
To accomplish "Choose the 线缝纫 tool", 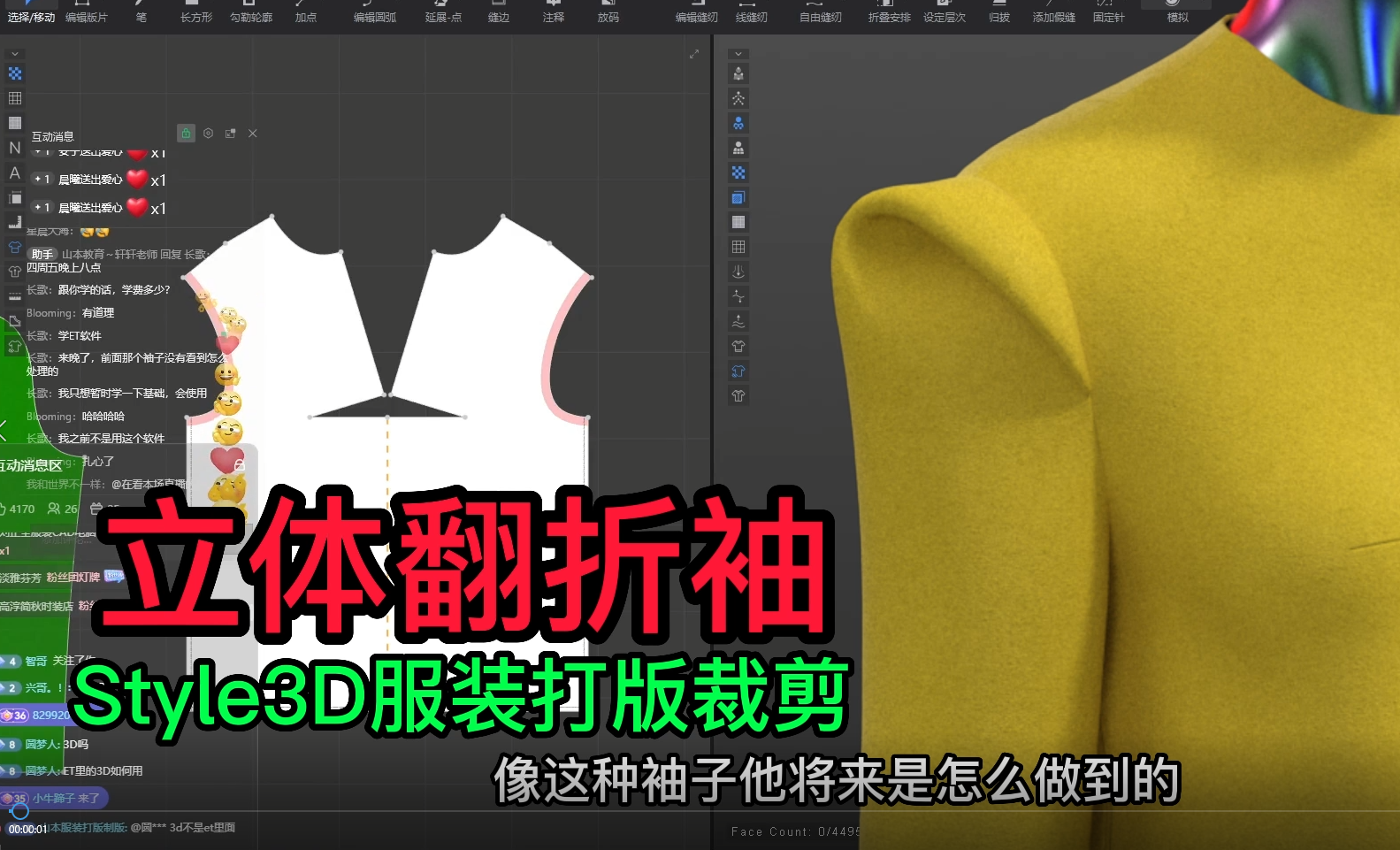I will click(x=752, y=12).
